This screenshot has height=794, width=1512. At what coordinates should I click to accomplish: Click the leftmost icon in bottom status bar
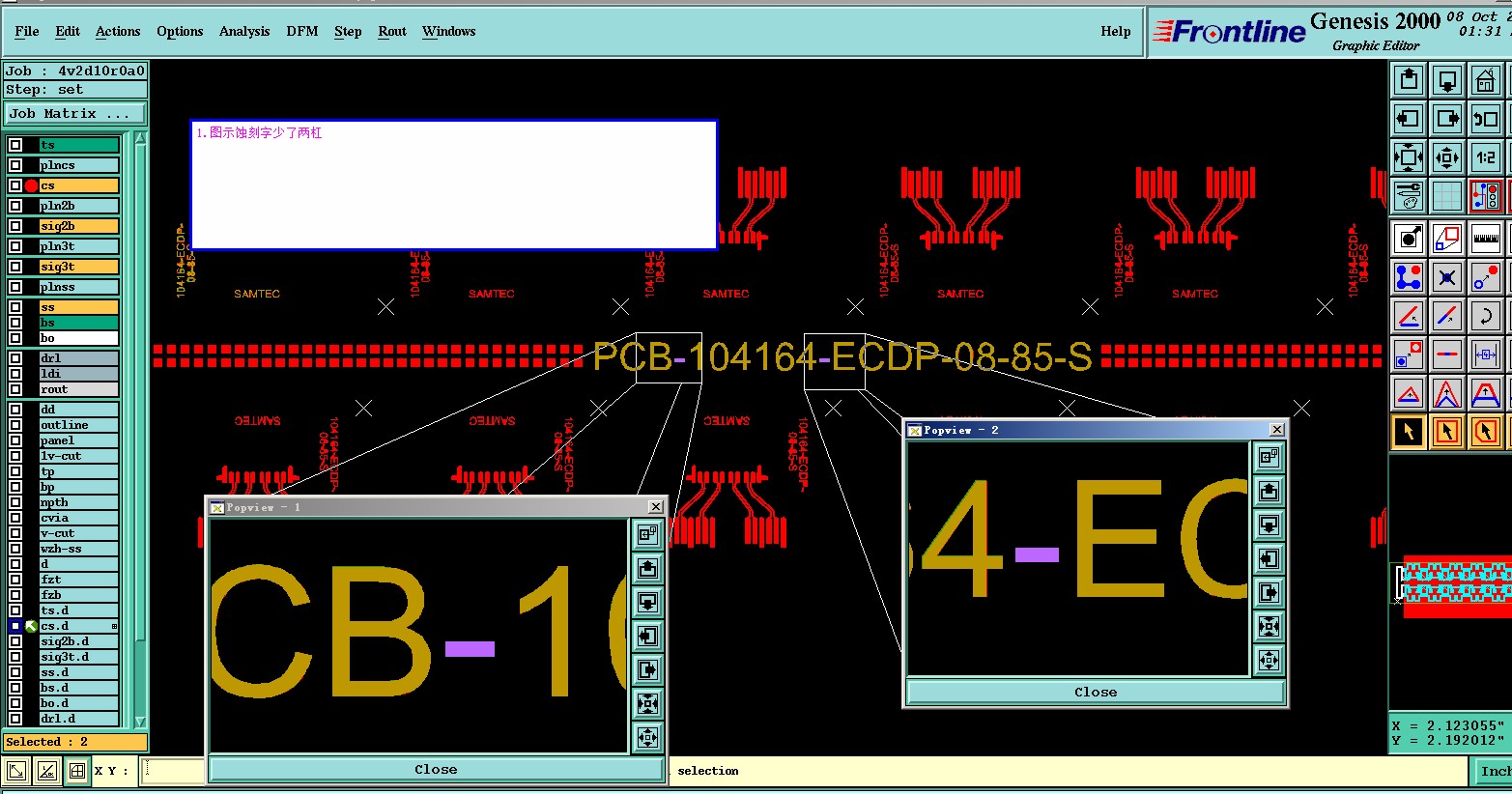[16, 771]
